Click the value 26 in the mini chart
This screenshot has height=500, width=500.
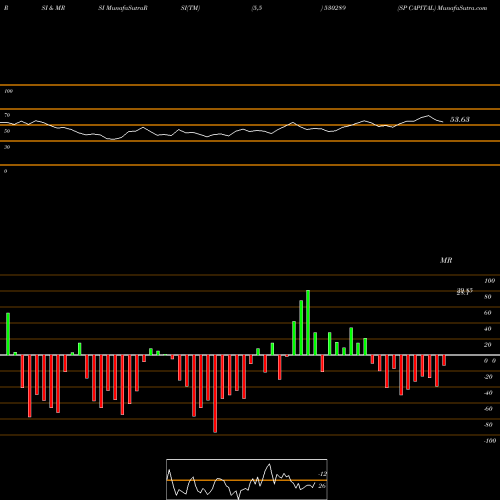(322, 486)
